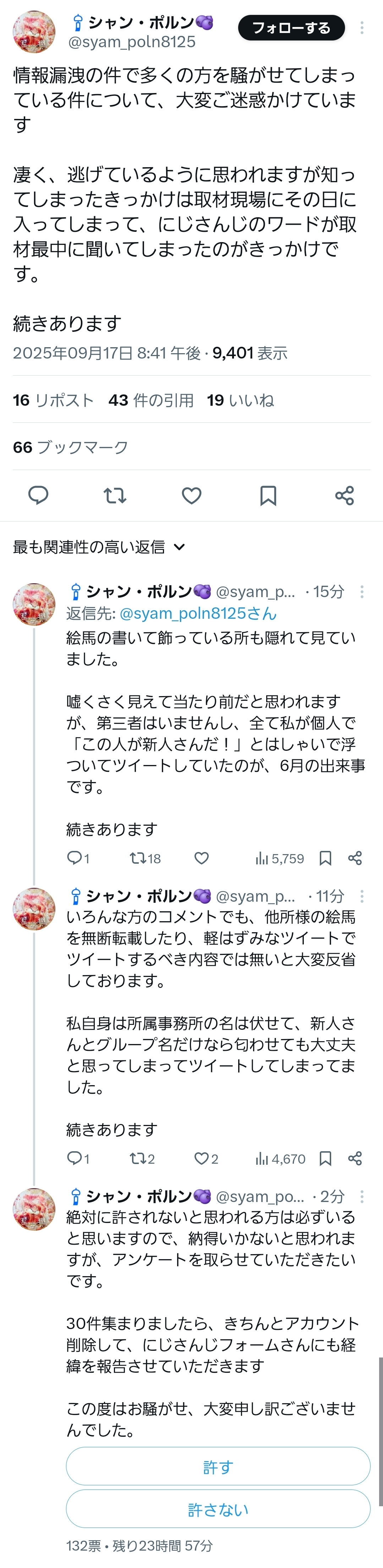
Task: Open the 43 件の引用 quotes list
Action: pyautogui.click(x=151, y=400)
